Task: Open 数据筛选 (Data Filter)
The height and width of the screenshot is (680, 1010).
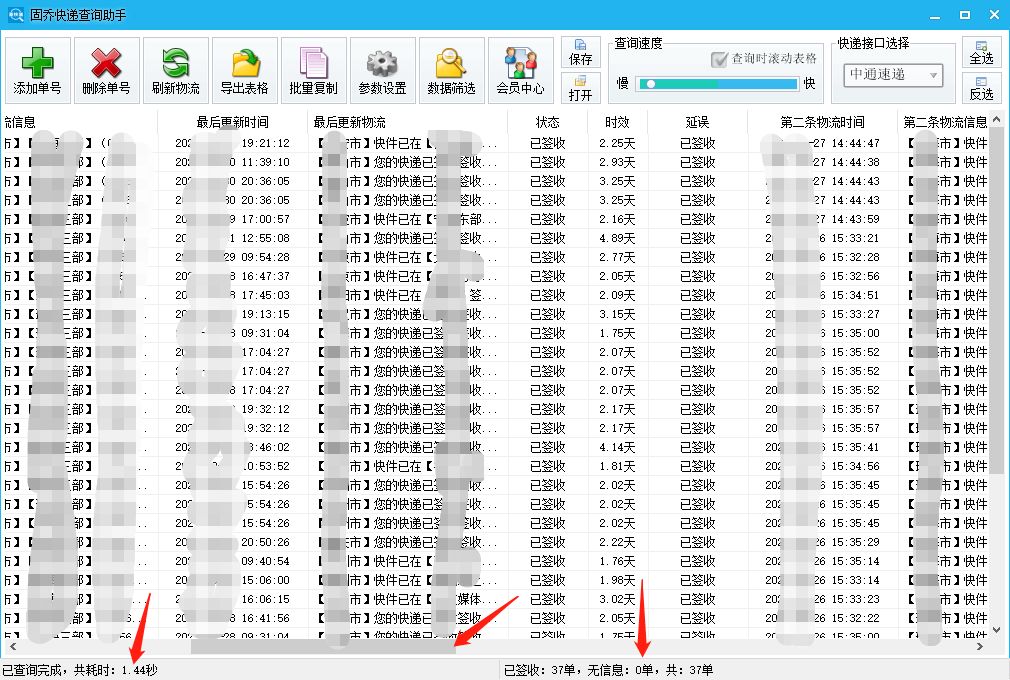Action: [x=450, y=69]
